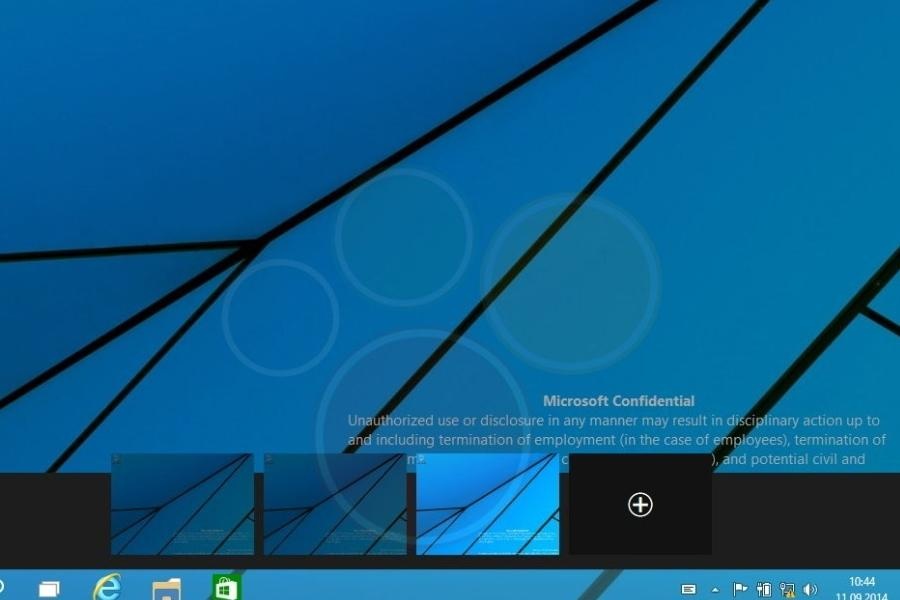900x600 pixels.
Task: Open File Explorer from the taskbar
Action: [166, 588]
